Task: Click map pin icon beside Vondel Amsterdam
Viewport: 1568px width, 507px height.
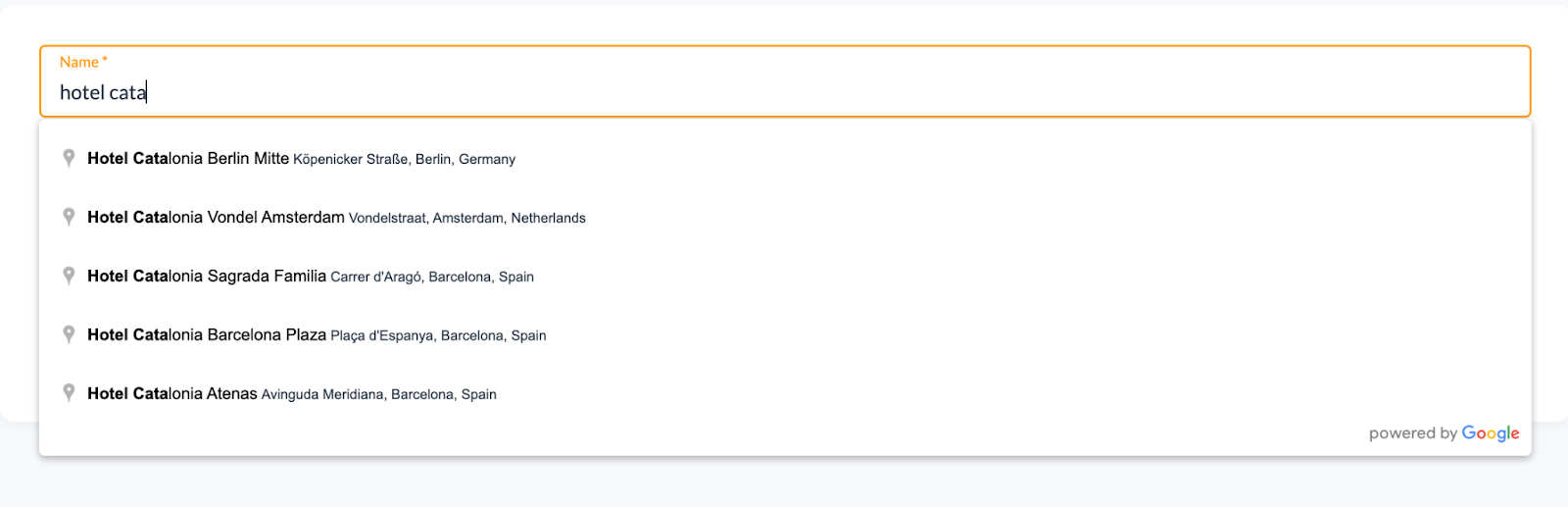Action: [x=69, y=217]
